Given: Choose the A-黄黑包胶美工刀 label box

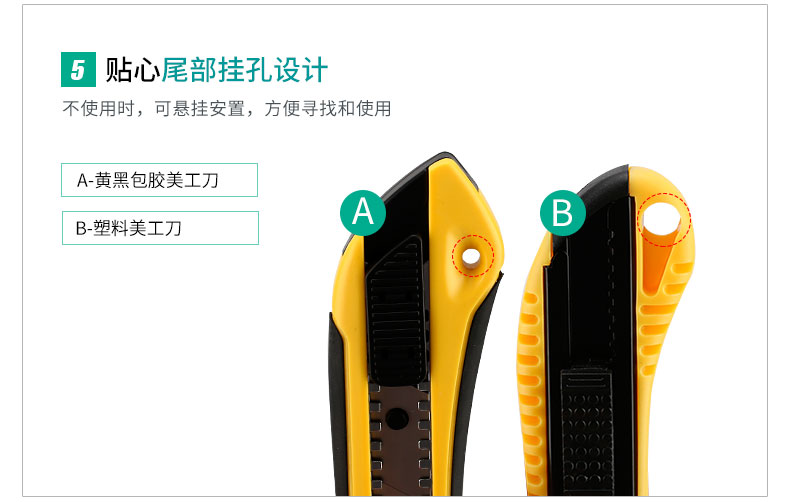Looking at the screenshot, I should (159, 180).
